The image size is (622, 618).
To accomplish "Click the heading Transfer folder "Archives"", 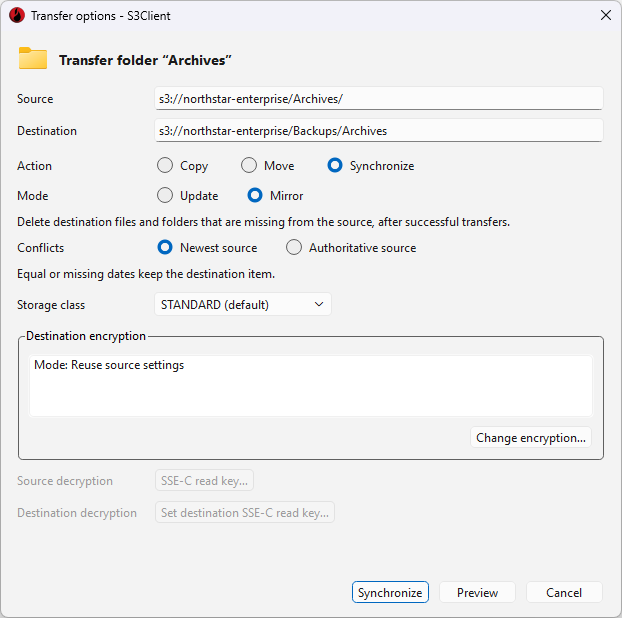I will coord(145,60).
